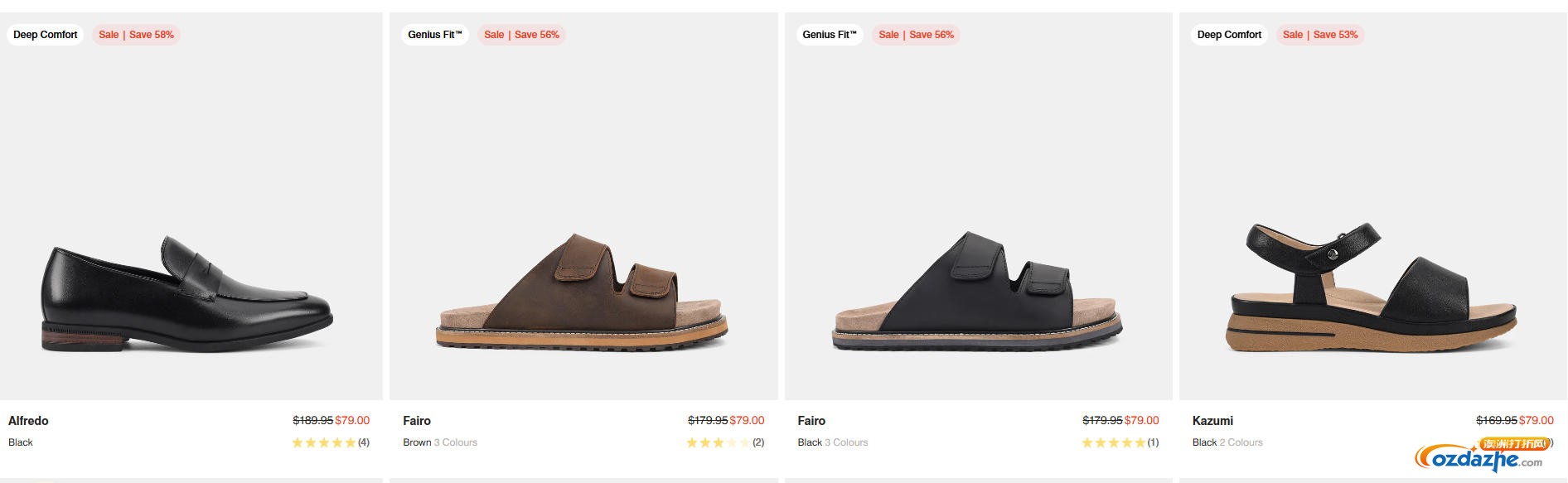Screen dimensions: 1568x483
Task: Click the Sale Save 58% badge
Action: (x=136, y=35)
